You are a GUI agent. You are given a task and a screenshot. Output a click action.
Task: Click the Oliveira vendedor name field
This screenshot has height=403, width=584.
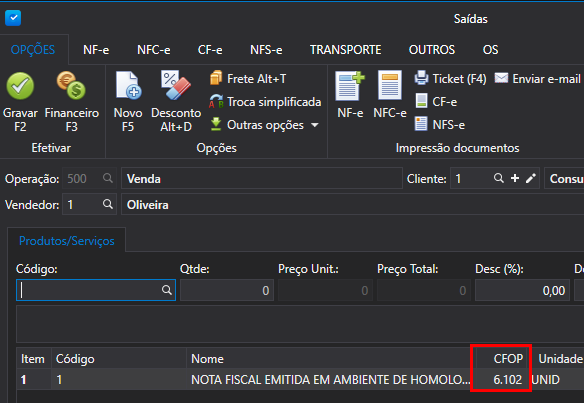point(352,204)
